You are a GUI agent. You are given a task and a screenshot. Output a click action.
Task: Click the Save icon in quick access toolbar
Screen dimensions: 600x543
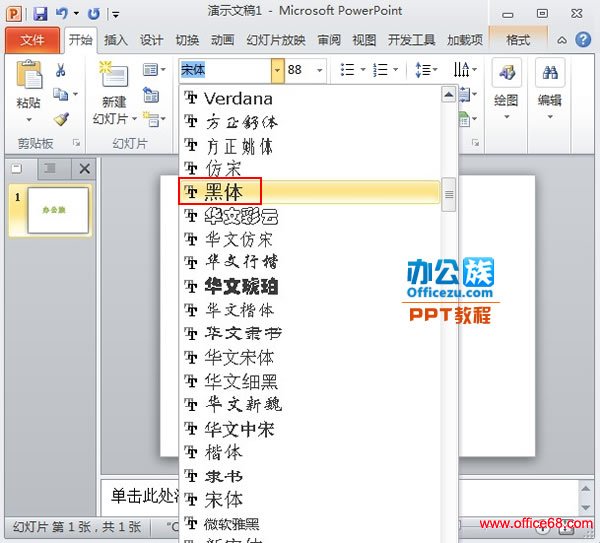click(40, 14)
